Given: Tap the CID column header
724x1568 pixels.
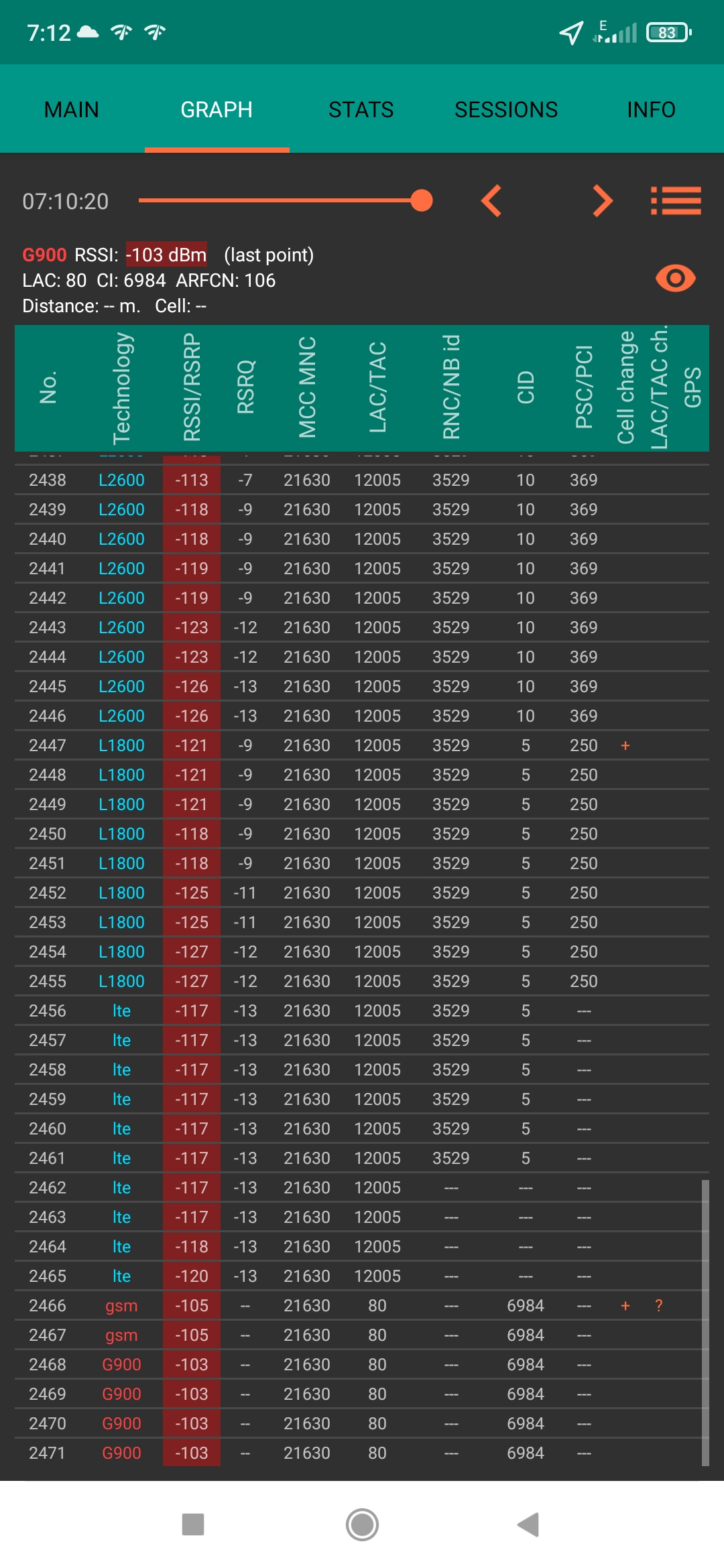Looking at the screenshot, I should [526, 387].
